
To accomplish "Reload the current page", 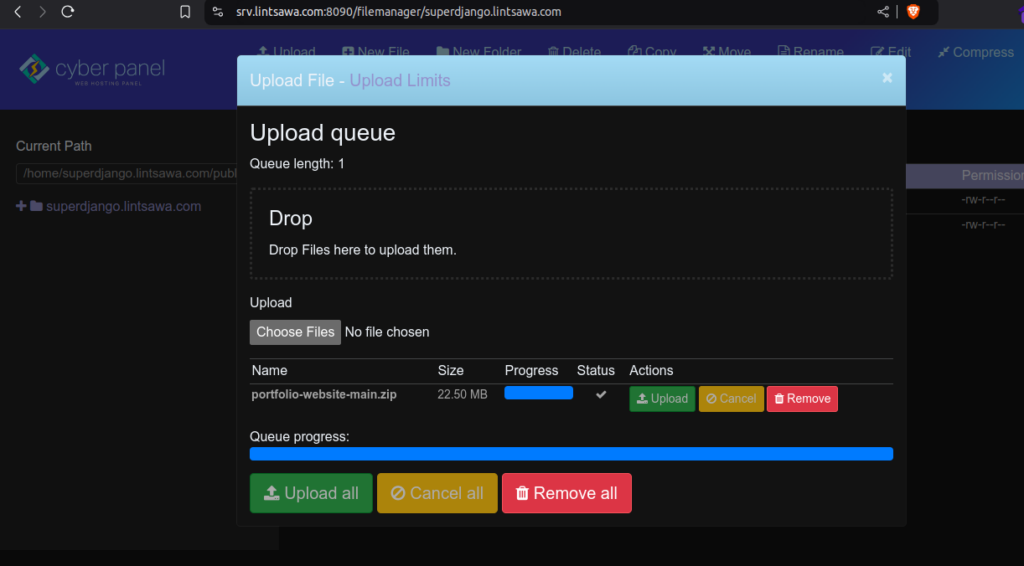I will point(67,12).
